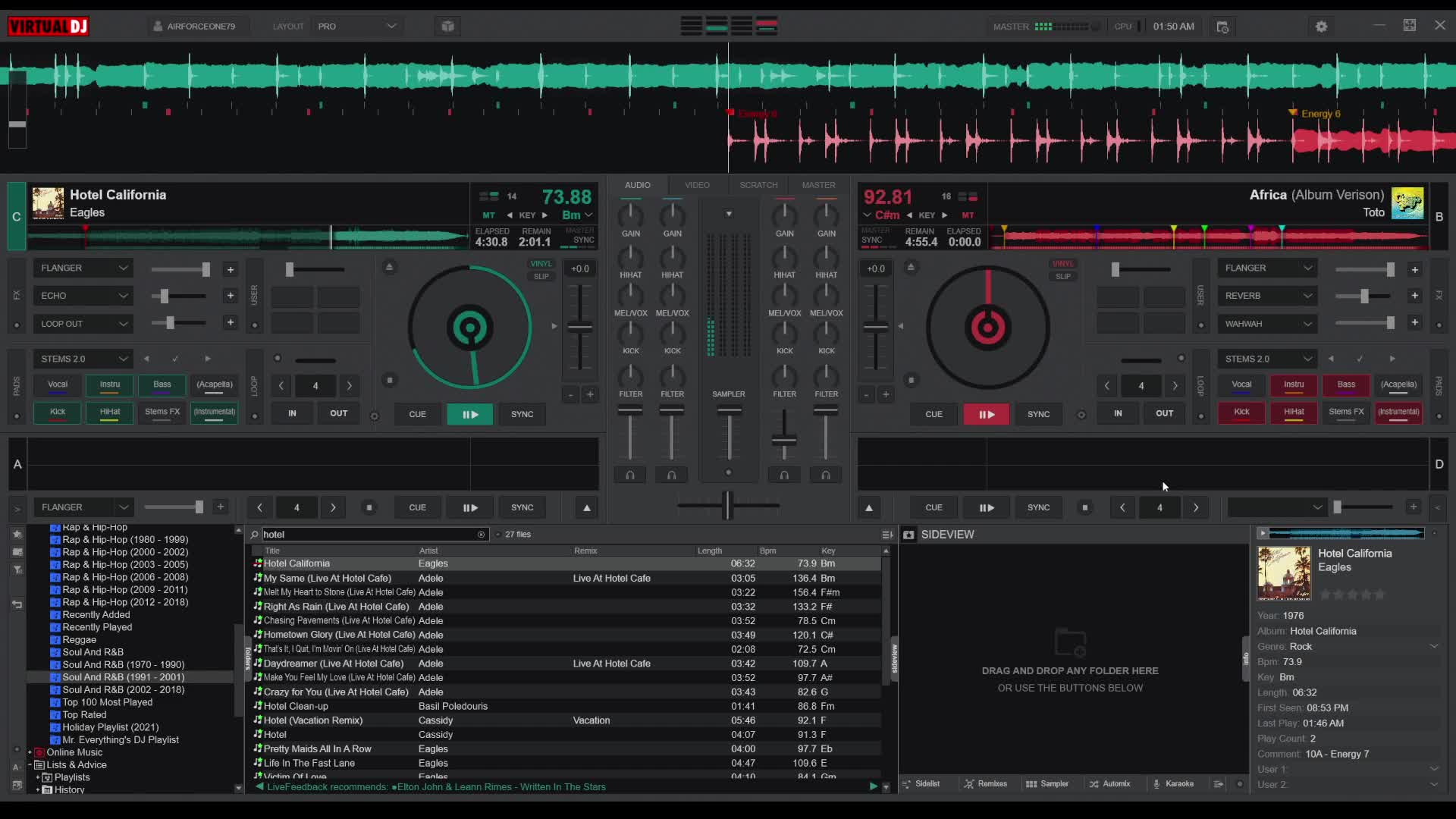Switch to the MASTER tab in the mixer
The width and height of the screenshot is (1456, 819).
[x=818, y=184]
